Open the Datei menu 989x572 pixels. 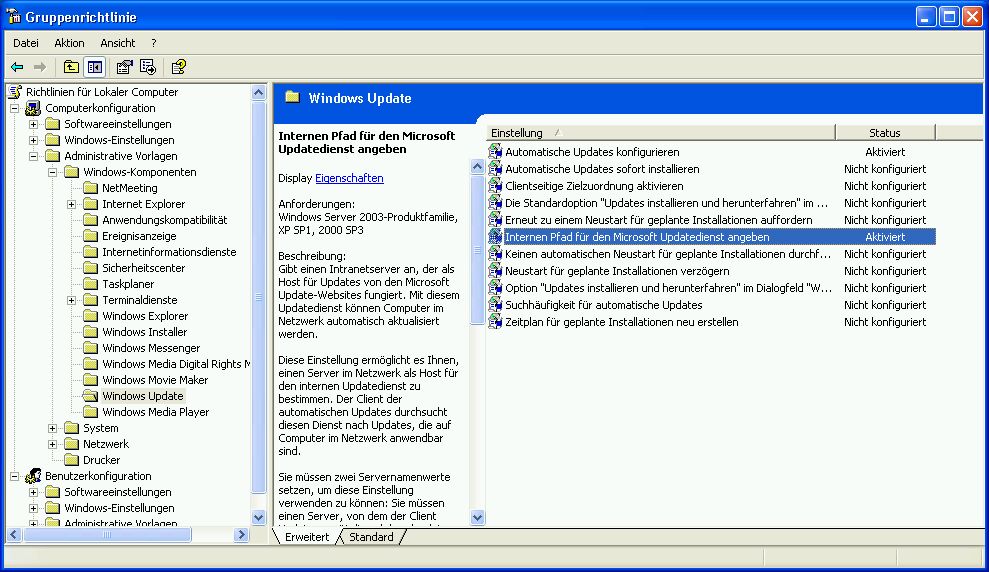[x=26, y=43]
